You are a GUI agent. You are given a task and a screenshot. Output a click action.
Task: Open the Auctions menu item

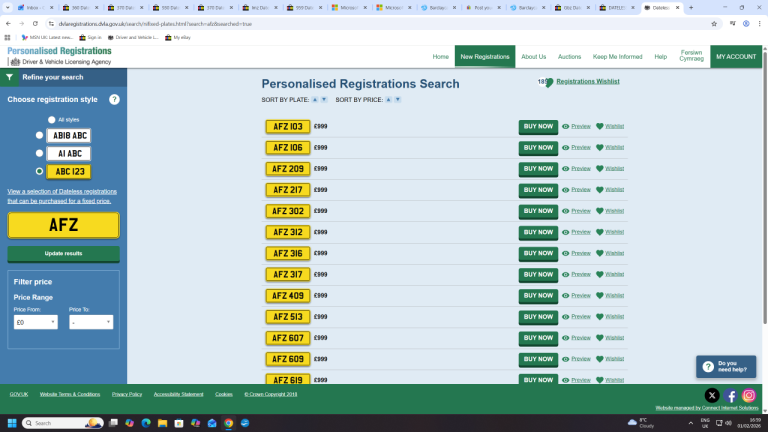(569, 57)
